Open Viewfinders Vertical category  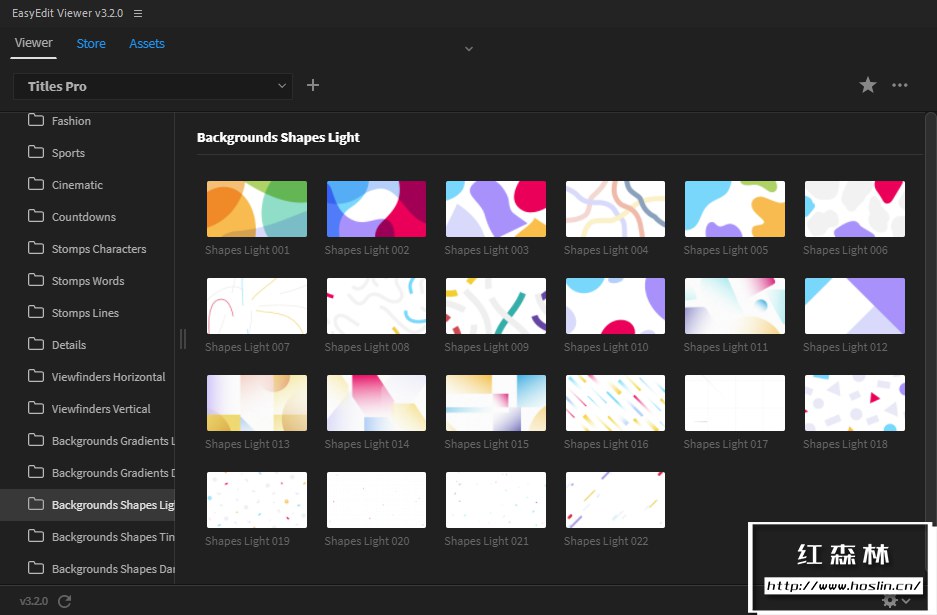87,409
